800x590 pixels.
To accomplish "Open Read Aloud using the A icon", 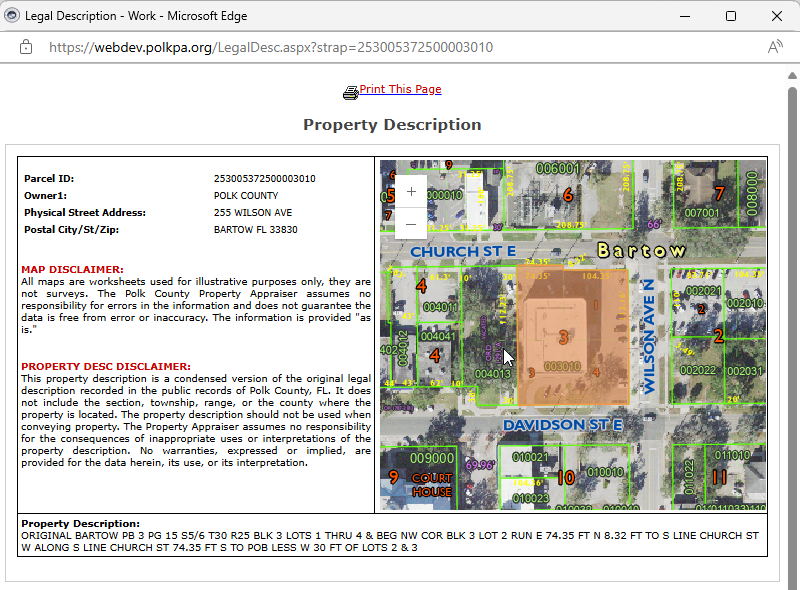I will pyautogui.click(x=775, y=46).
